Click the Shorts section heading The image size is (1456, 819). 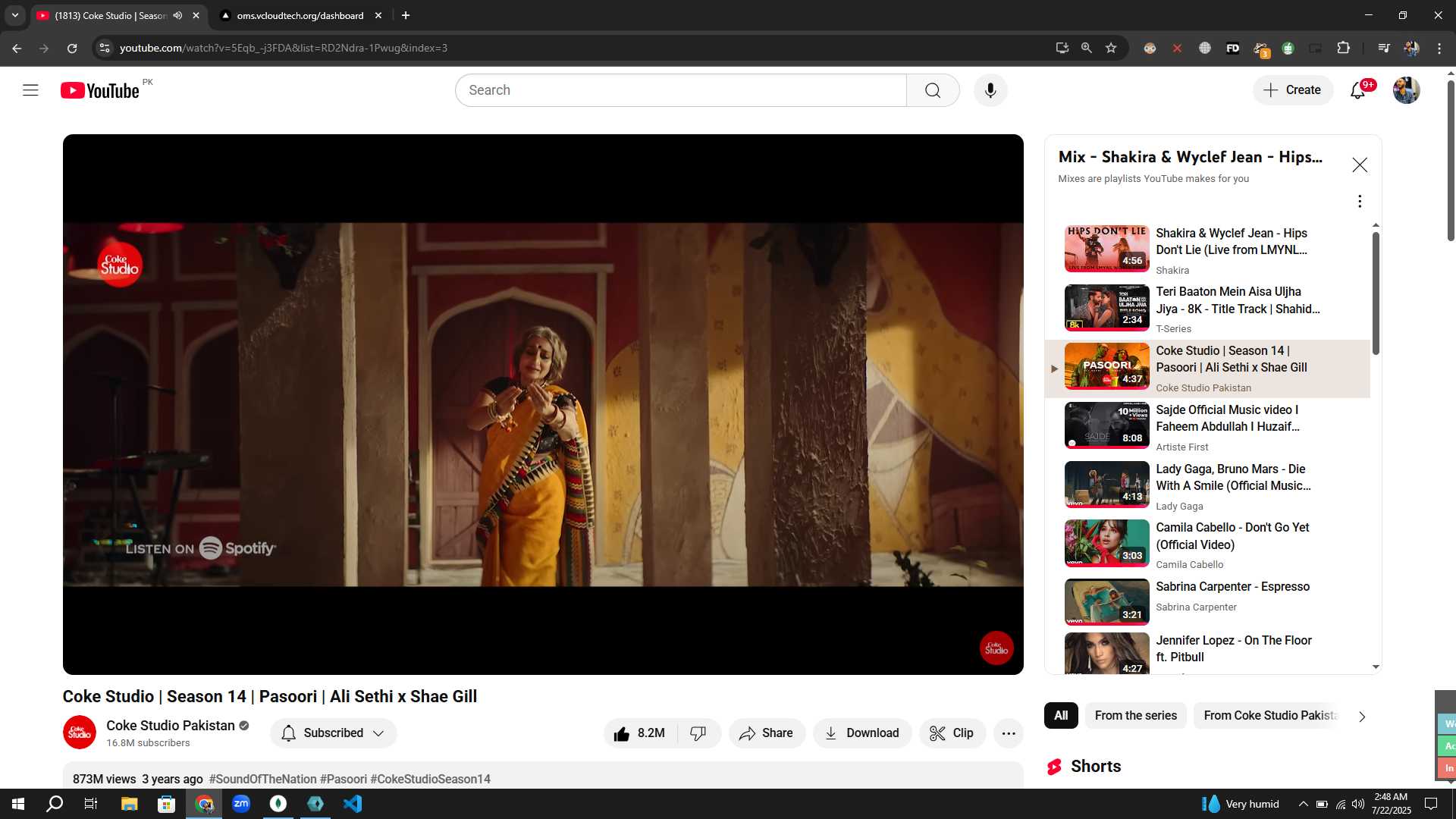[x=1096, y=766]
